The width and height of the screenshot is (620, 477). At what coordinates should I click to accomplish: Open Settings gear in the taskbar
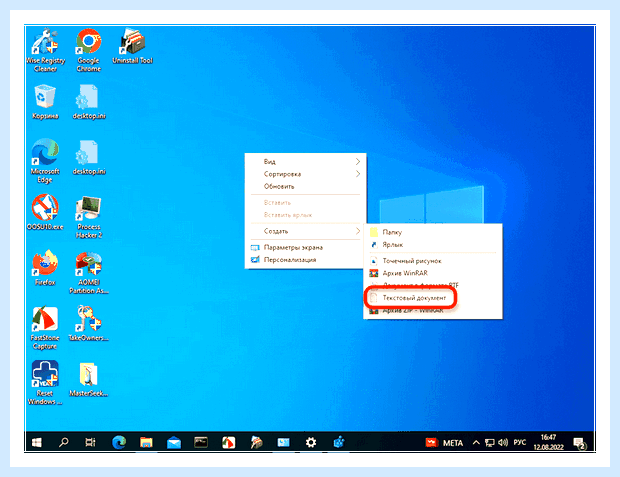[311, 442]
